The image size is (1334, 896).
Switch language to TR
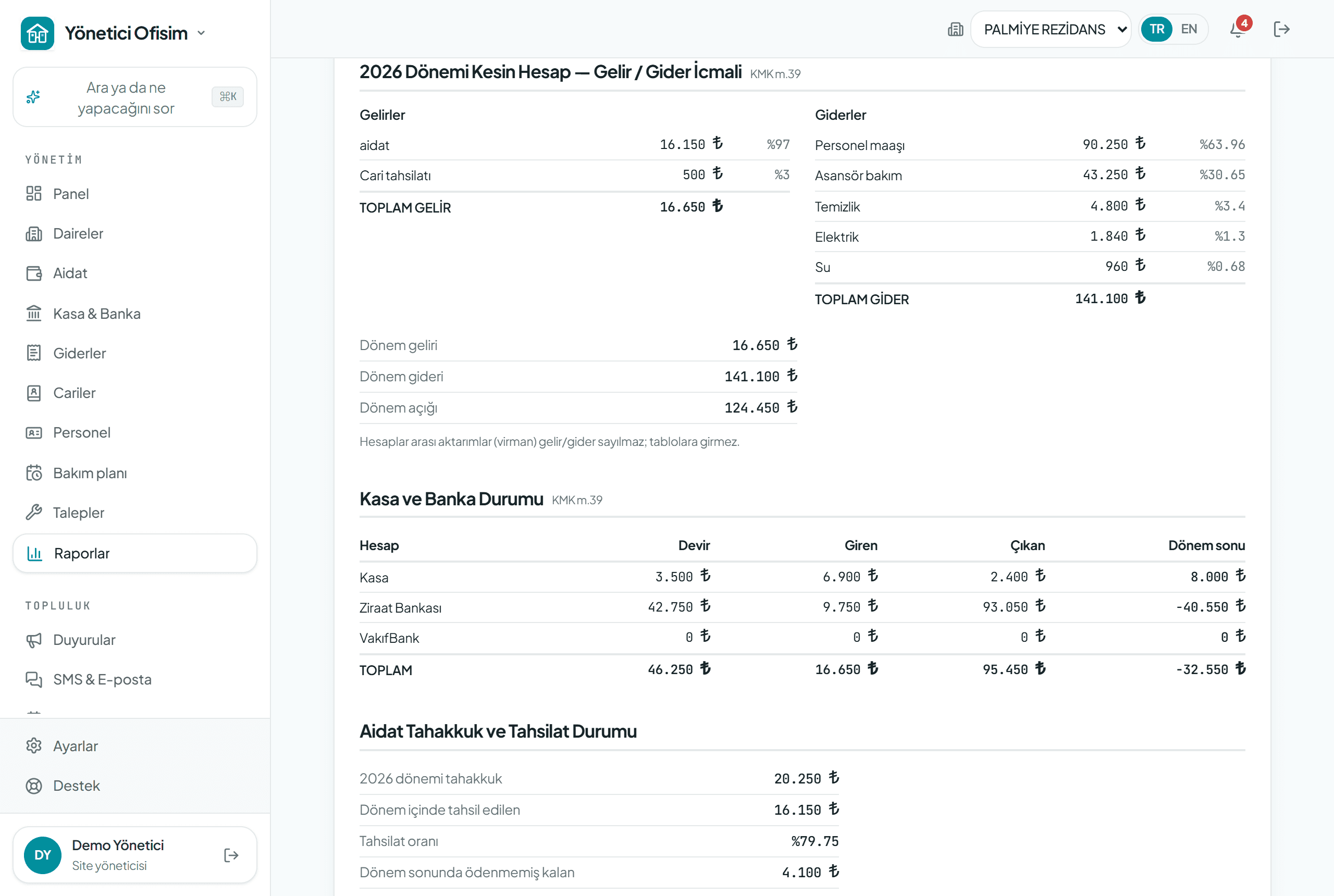[1156, 29]
